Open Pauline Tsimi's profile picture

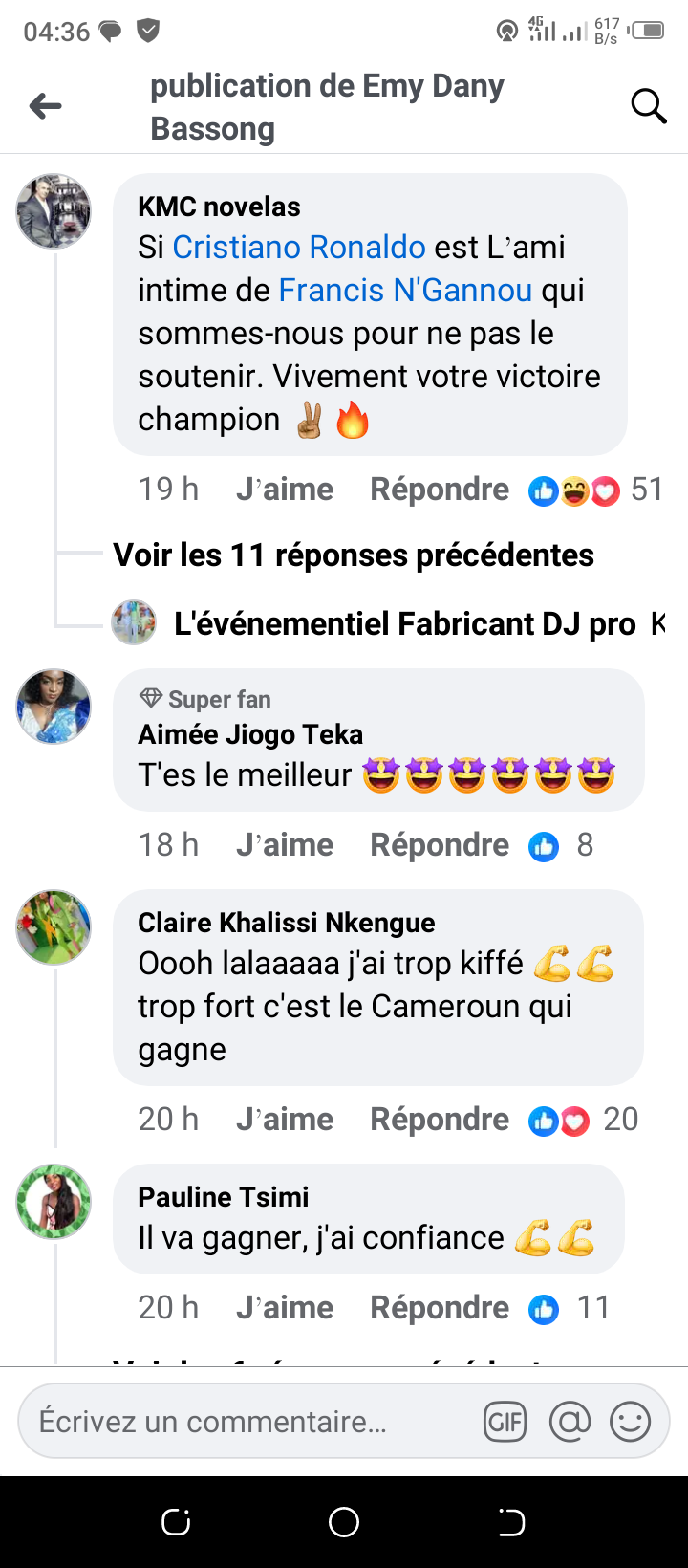click(x=54, y=1201)
